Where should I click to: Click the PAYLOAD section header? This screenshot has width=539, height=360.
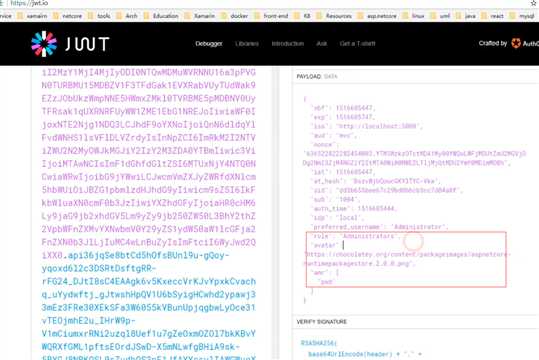317,76
